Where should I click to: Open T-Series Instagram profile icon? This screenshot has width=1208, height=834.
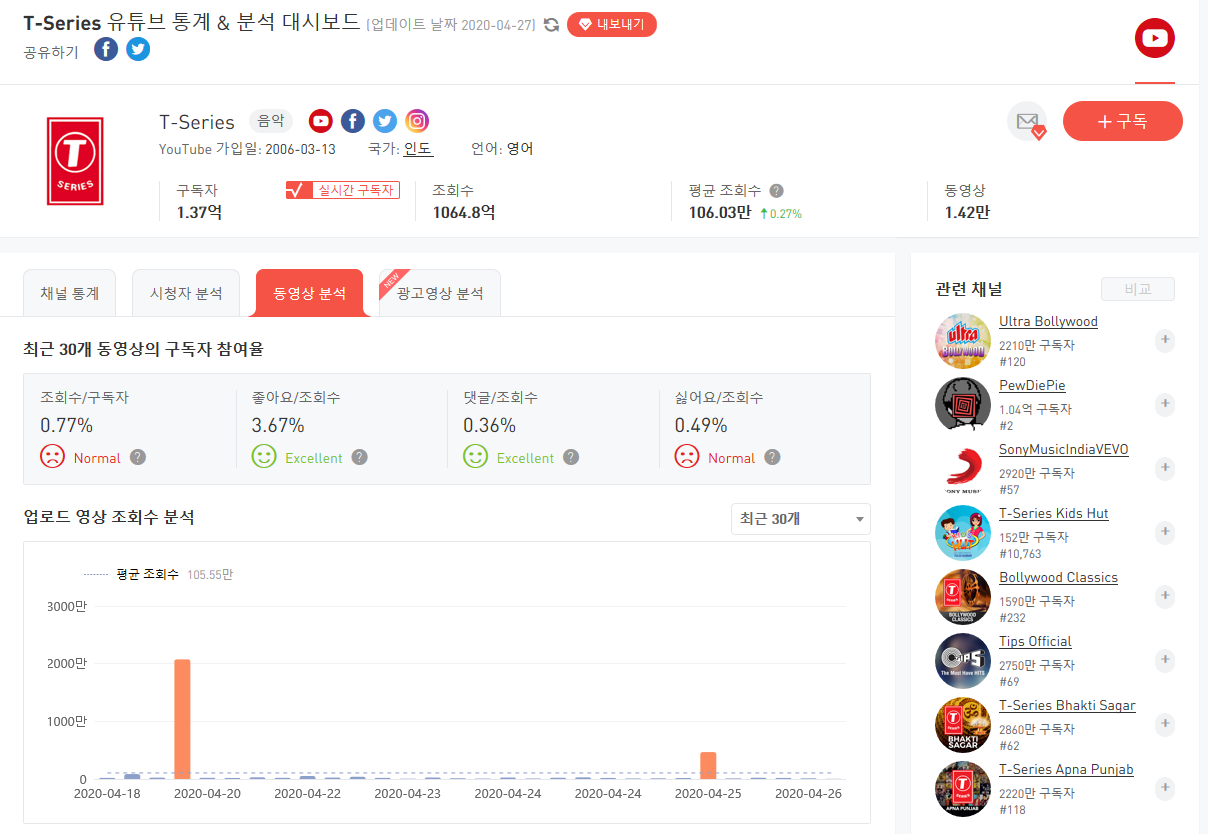417,121
